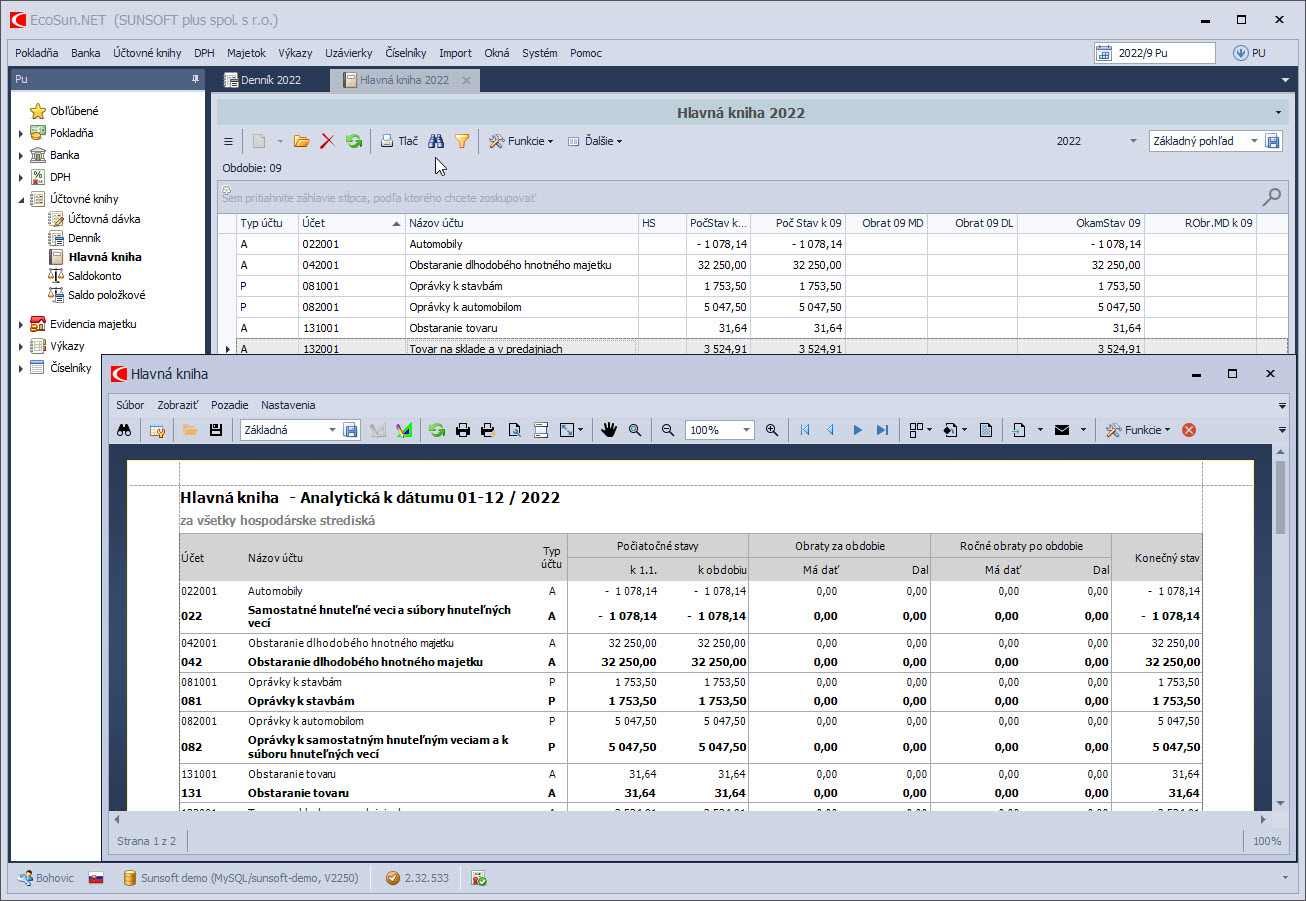Click the green refresh icon in the report toolbar
This screenshot has height=901, width=1306.
(437, 430)
